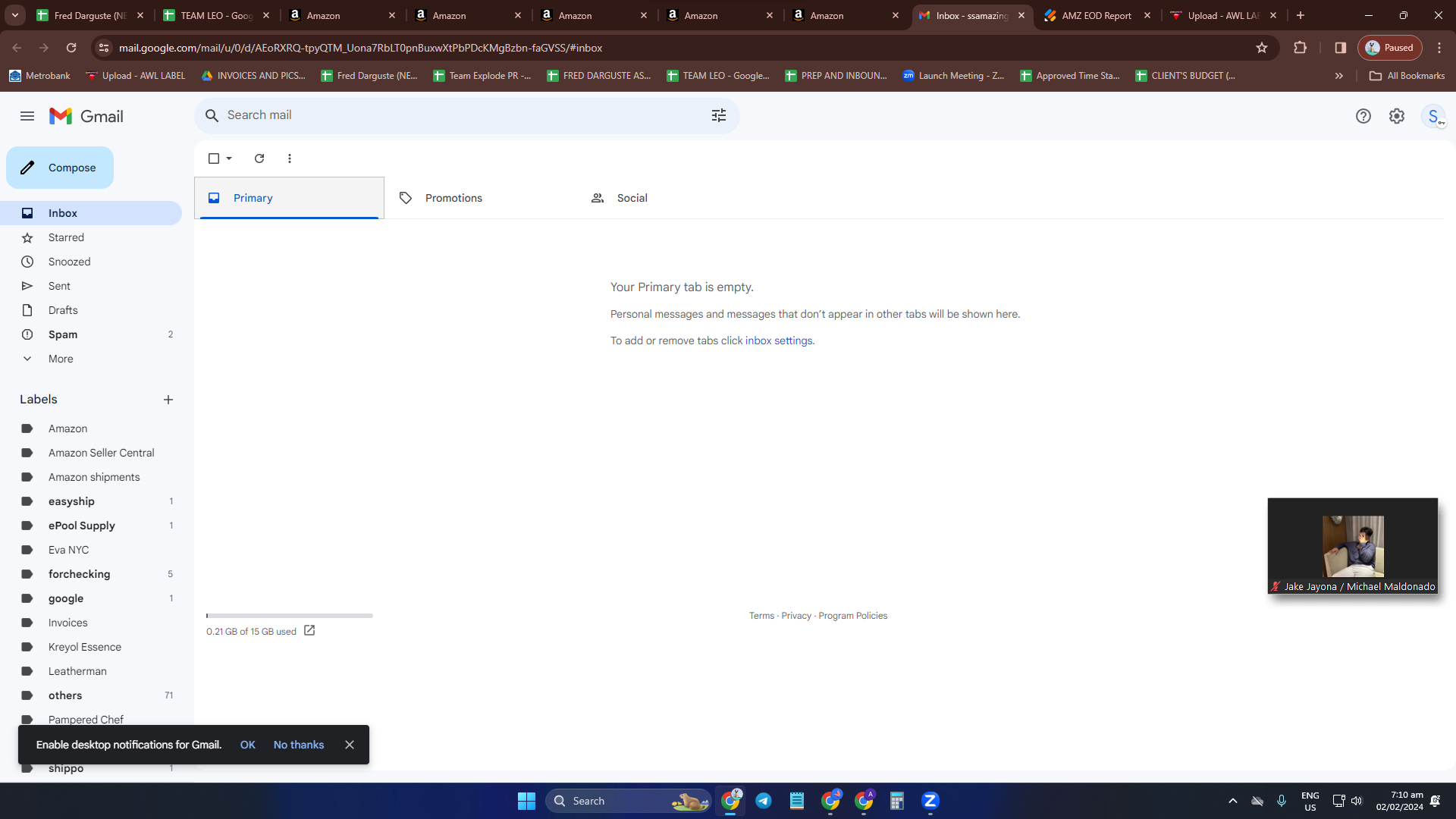Click the Compose button
This screenshot has width=1456, height=819.
point(60,168)
